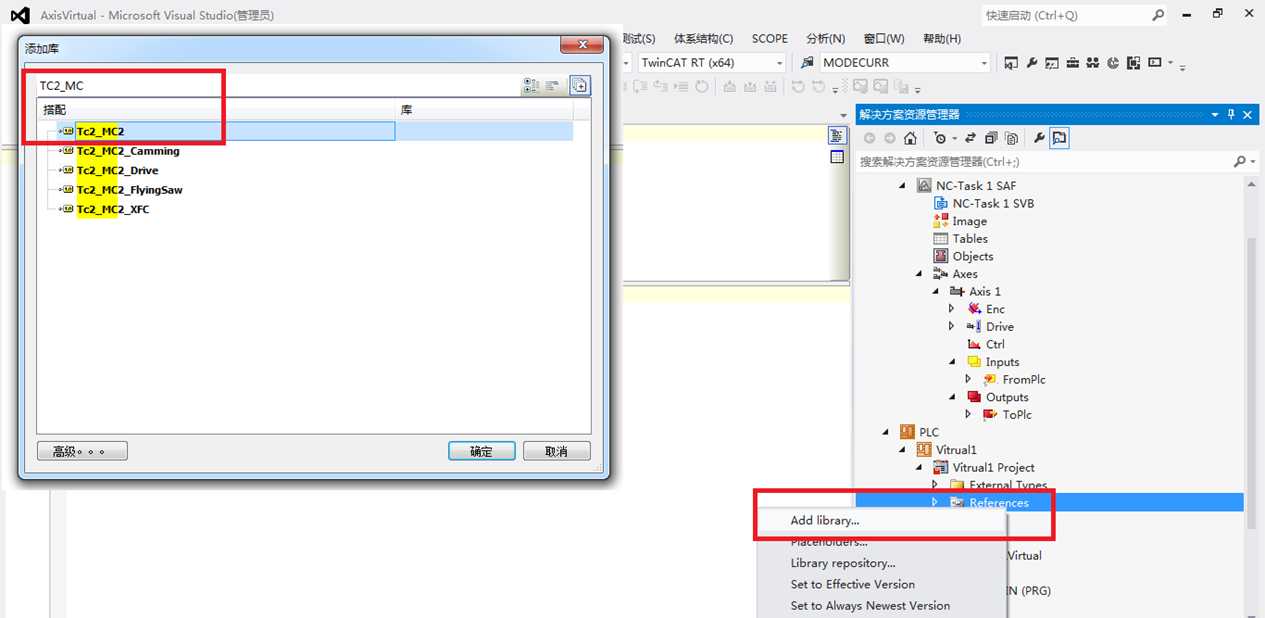This screenshot has width=1265, height=618.
Task: Click the sync arrows icon in Solution Explorer
Action: 970,138
